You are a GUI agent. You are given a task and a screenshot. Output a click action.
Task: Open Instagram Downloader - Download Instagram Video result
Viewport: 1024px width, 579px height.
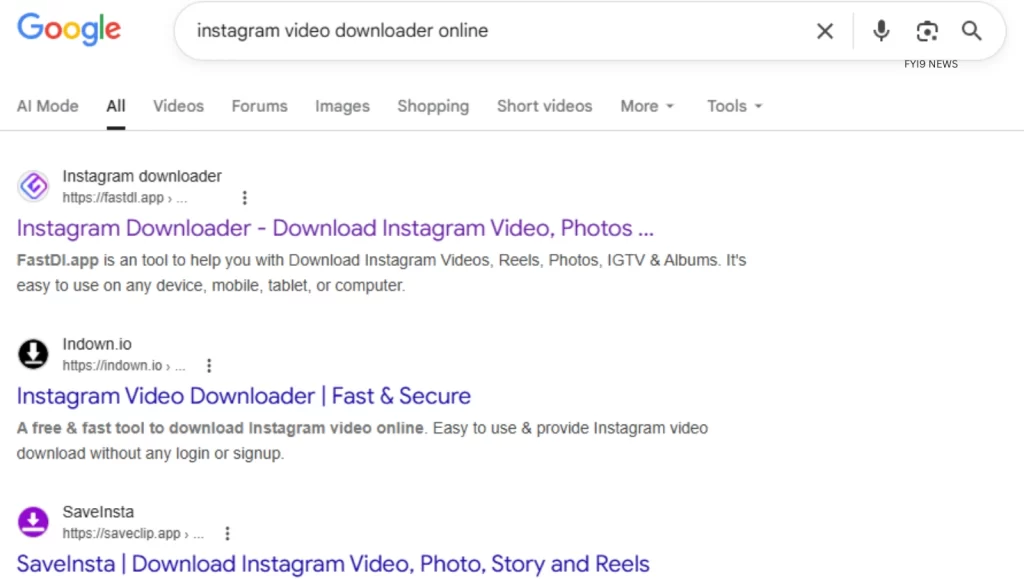[335, 228]
